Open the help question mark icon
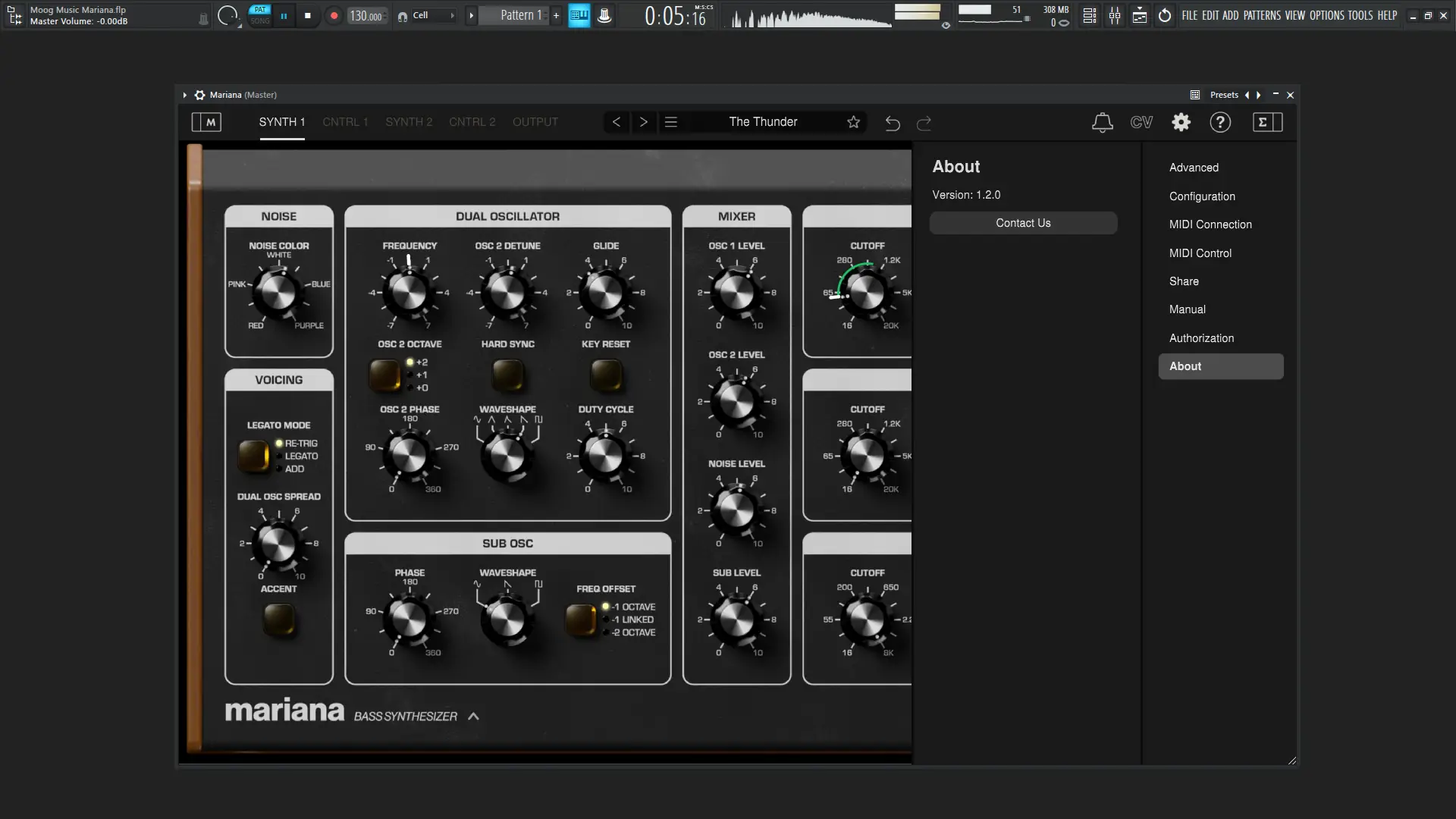The height and width of the screenshot is (819, 1456). [x=1219, y=122]
